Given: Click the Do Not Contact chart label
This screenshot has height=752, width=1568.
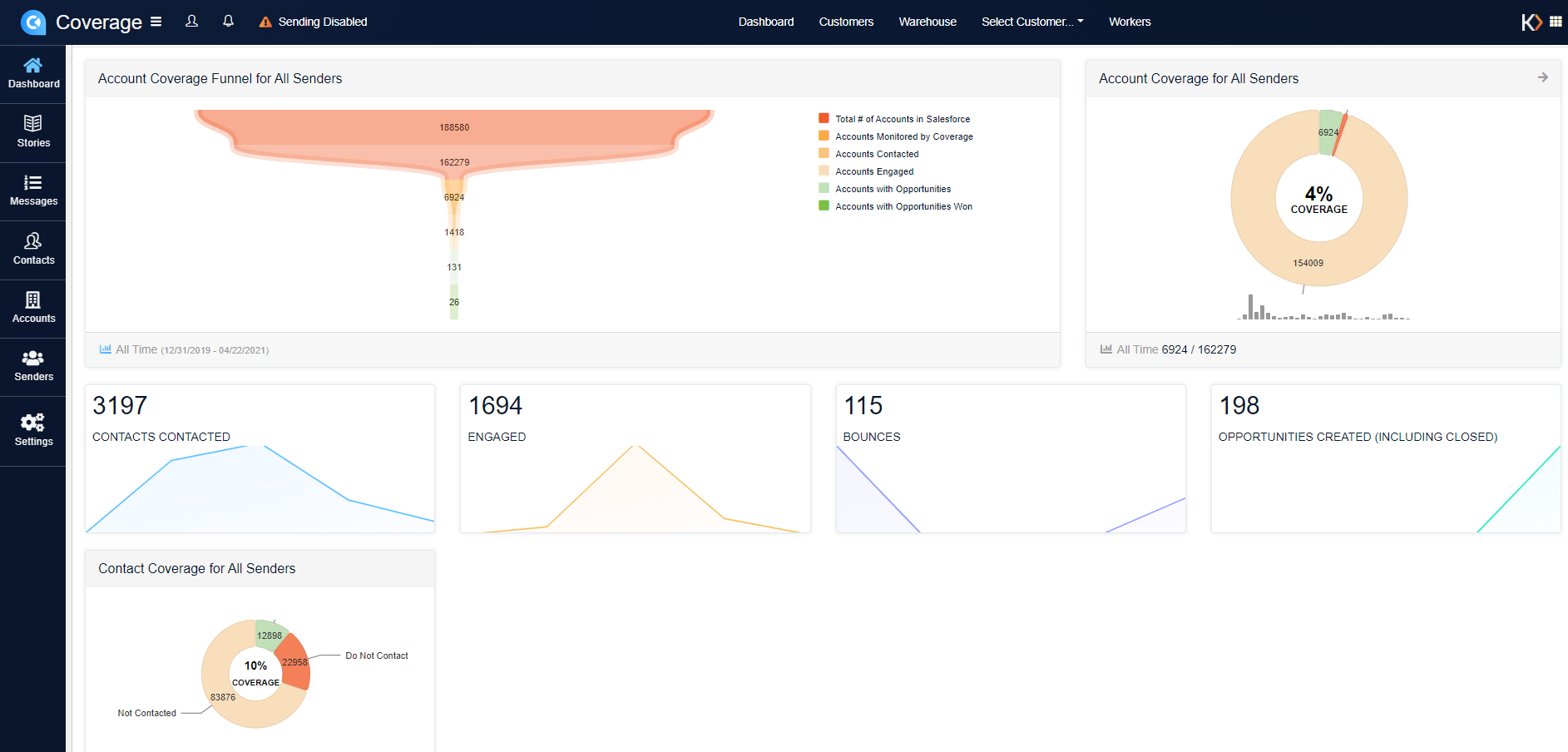Looking at the screenshot, I should [377, 656].
